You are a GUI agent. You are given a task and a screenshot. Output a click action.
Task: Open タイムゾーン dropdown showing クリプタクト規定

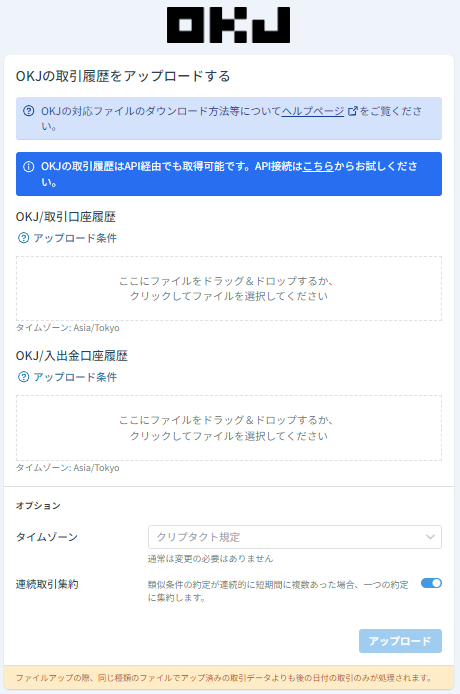(x=295, y=537)
